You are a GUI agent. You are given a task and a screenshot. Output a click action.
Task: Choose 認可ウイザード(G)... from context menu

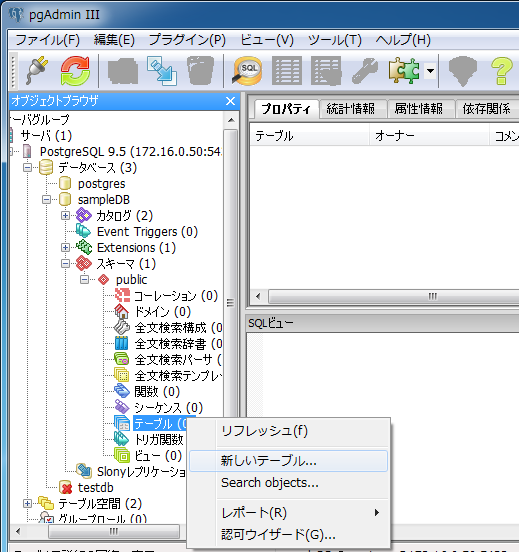point(289,535)
